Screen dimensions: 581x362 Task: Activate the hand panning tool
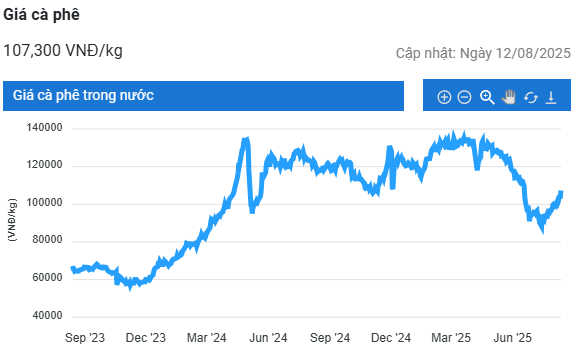[x=509, y=97]
